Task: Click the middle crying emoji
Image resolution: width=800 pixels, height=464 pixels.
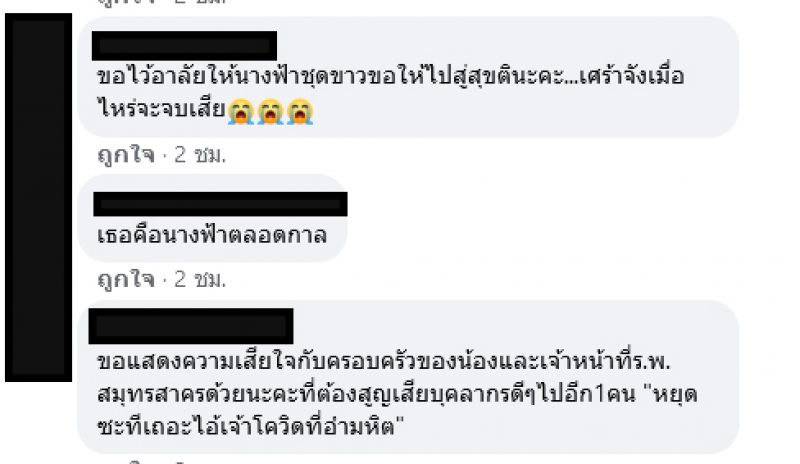Action: click(x=270, y=111)
